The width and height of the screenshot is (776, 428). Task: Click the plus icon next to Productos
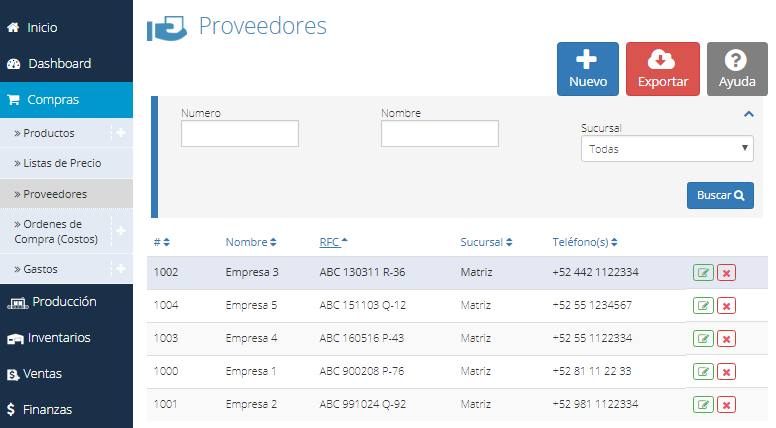tap(121, 133)
